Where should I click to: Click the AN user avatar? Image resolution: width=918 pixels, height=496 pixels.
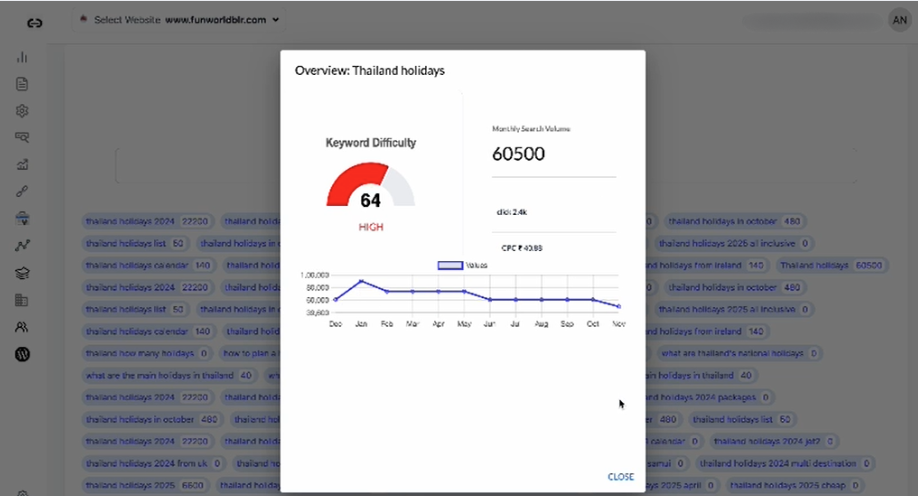pos(899,20)
